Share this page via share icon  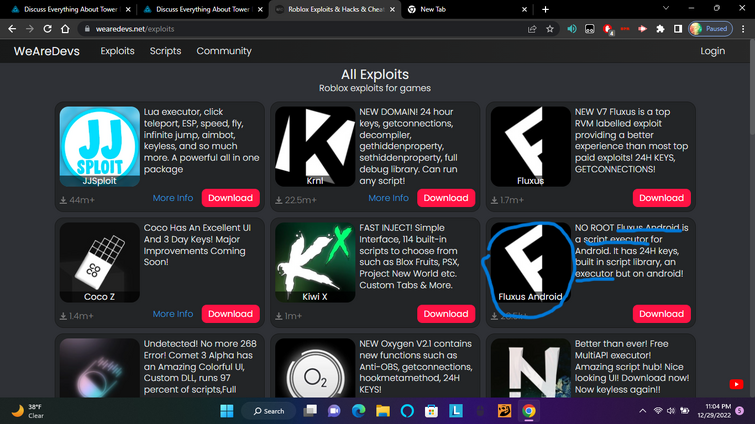click(532, 29)
